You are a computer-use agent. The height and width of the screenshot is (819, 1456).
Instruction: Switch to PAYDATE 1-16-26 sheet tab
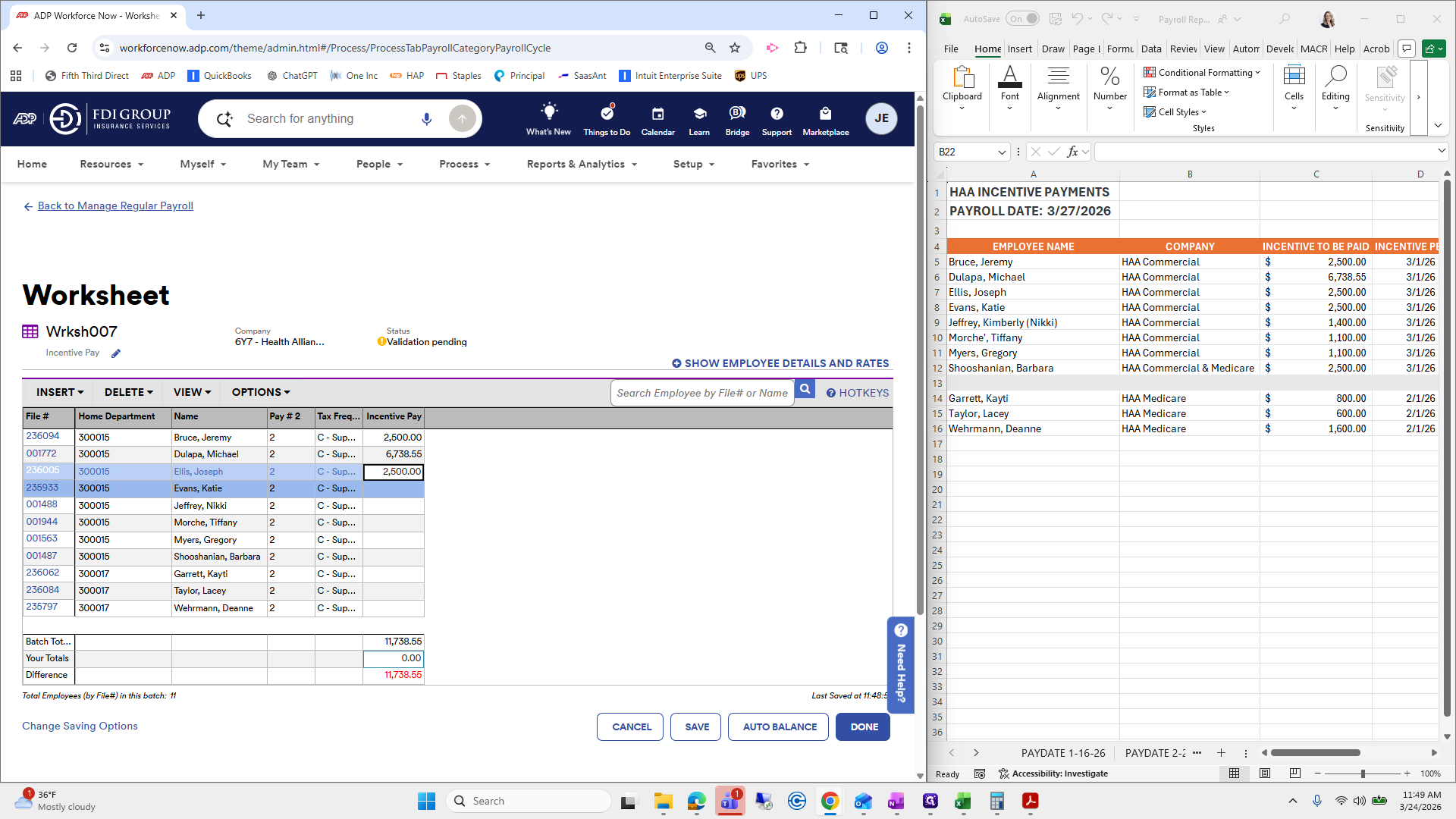(x=1062, y=753)
